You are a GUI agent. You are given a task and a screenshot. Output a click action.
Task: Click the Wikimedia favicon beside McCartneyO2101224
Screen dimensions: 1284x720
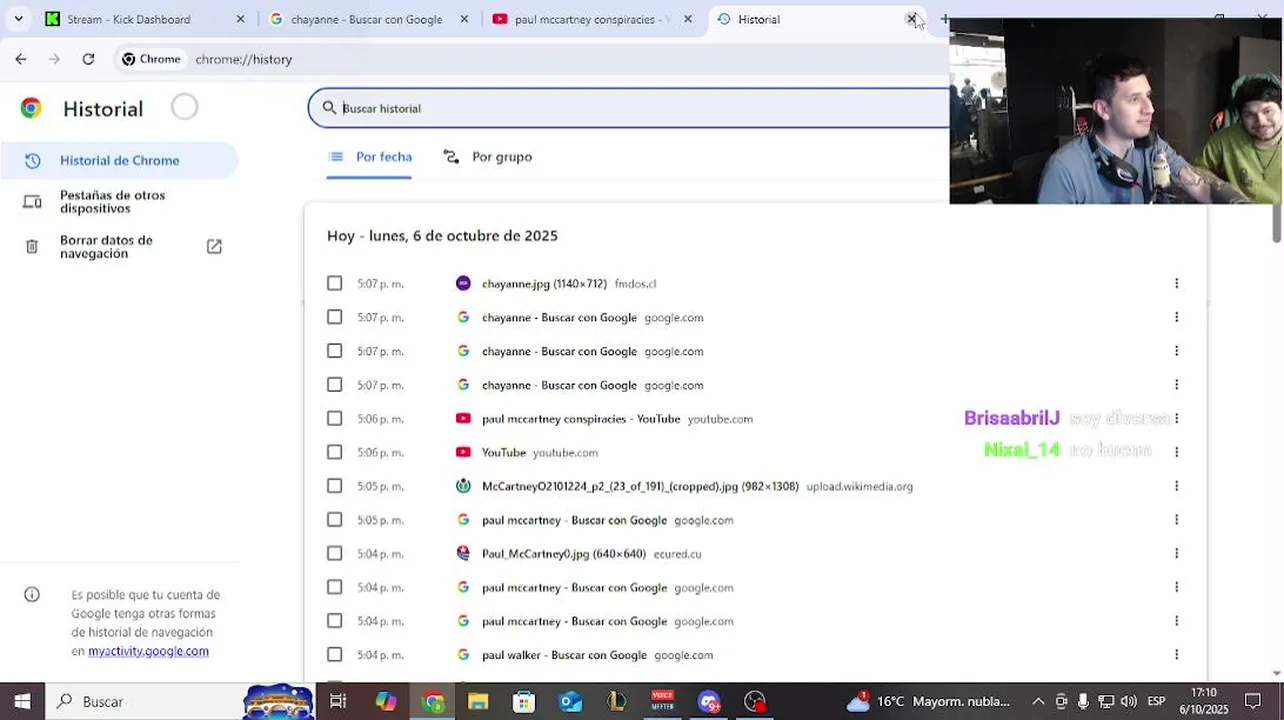coord(463,486)
